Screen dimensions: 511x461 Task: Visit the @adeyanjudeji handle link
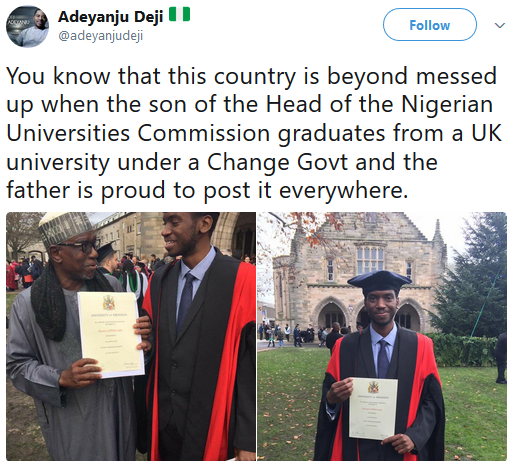(101, 36)
